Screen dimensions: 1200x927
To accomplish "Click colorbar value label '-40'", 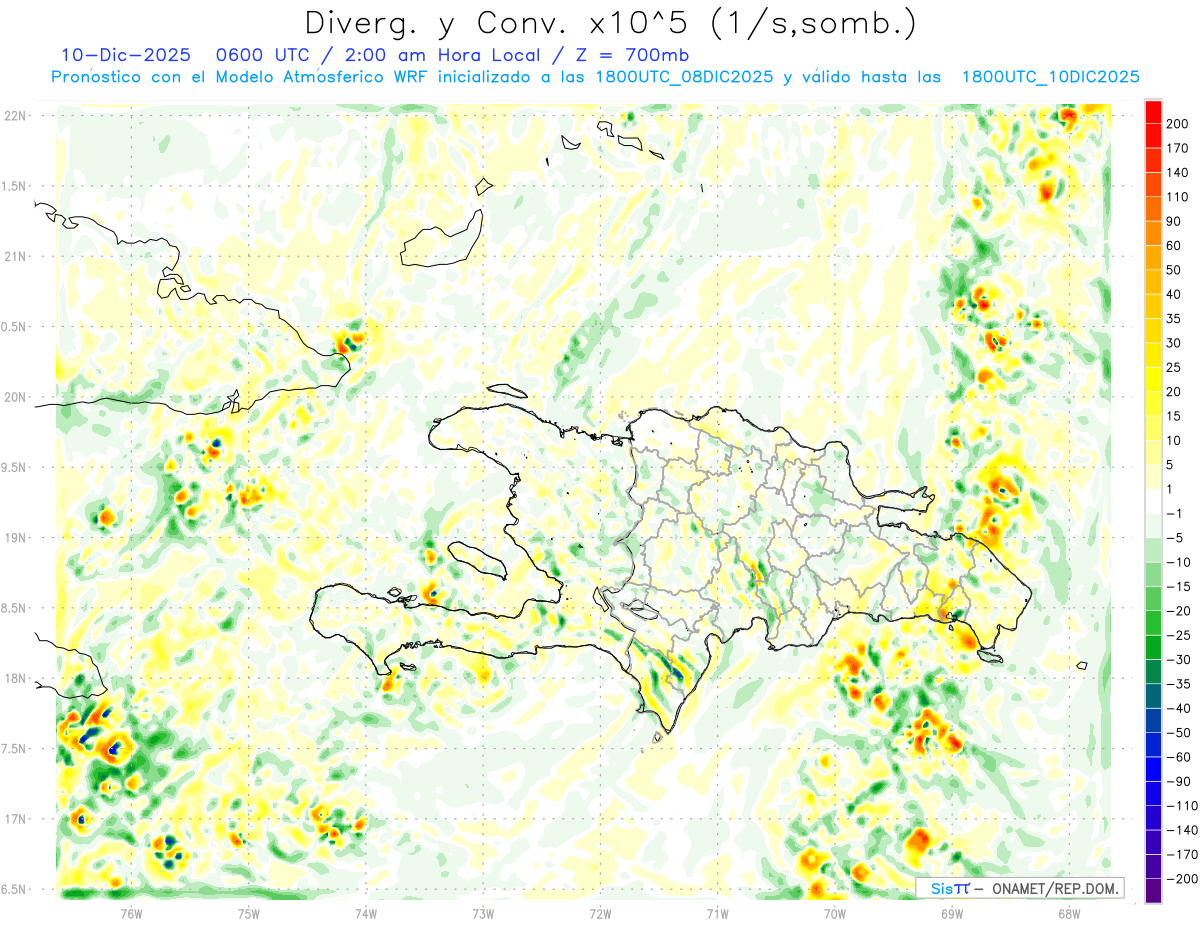I will (x=1181, y=708).
